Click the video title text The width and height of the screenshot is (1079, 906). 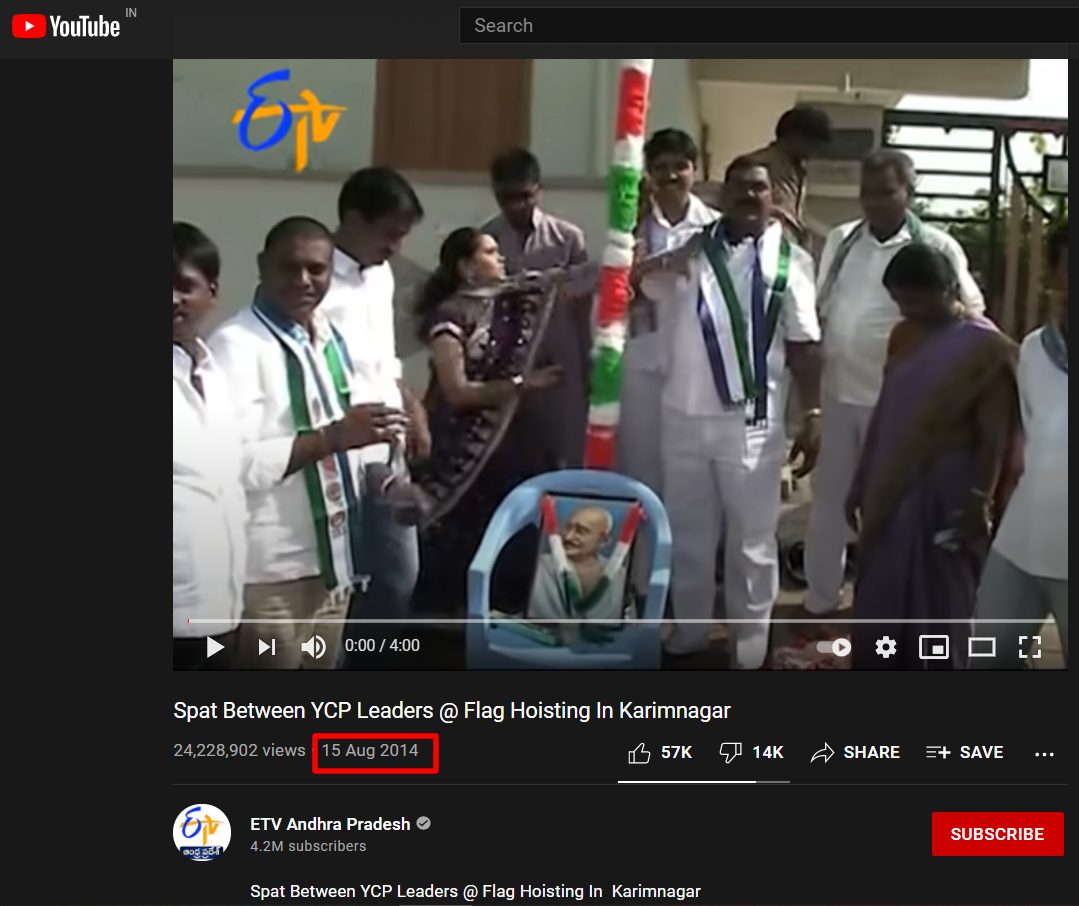pos(452,711)
